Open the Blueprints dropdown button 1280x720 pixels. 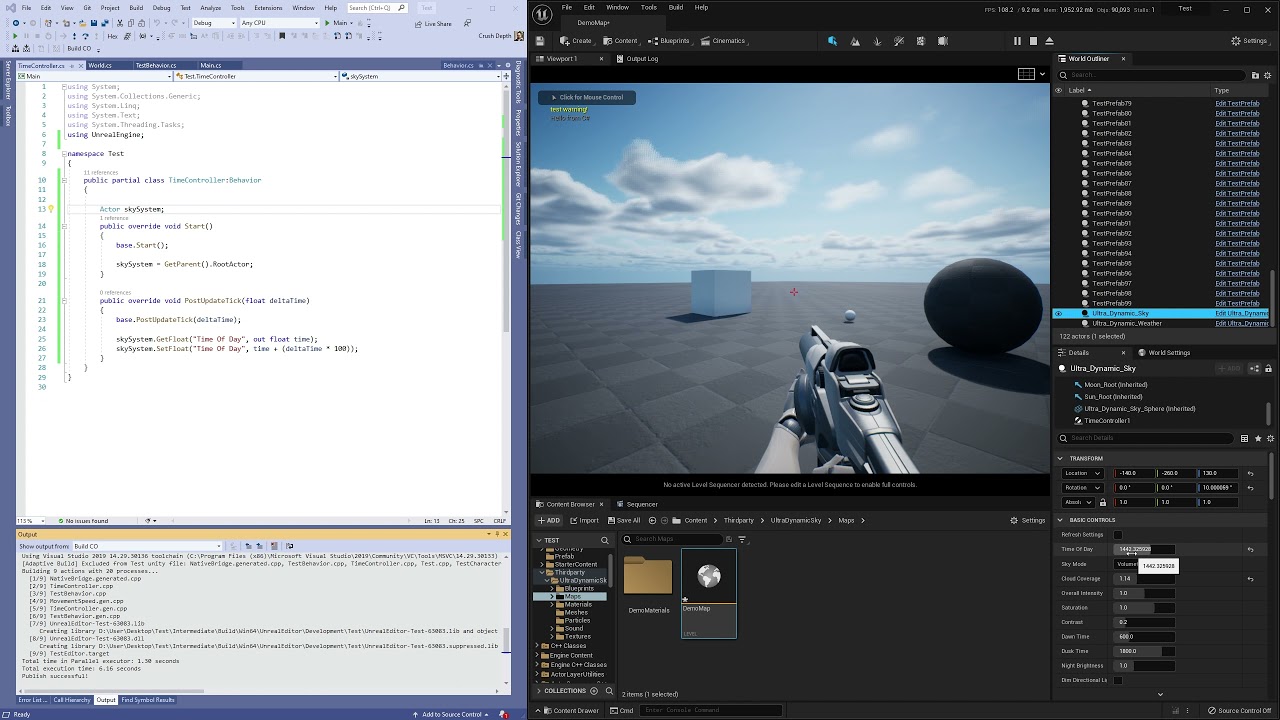pos(670,41)
